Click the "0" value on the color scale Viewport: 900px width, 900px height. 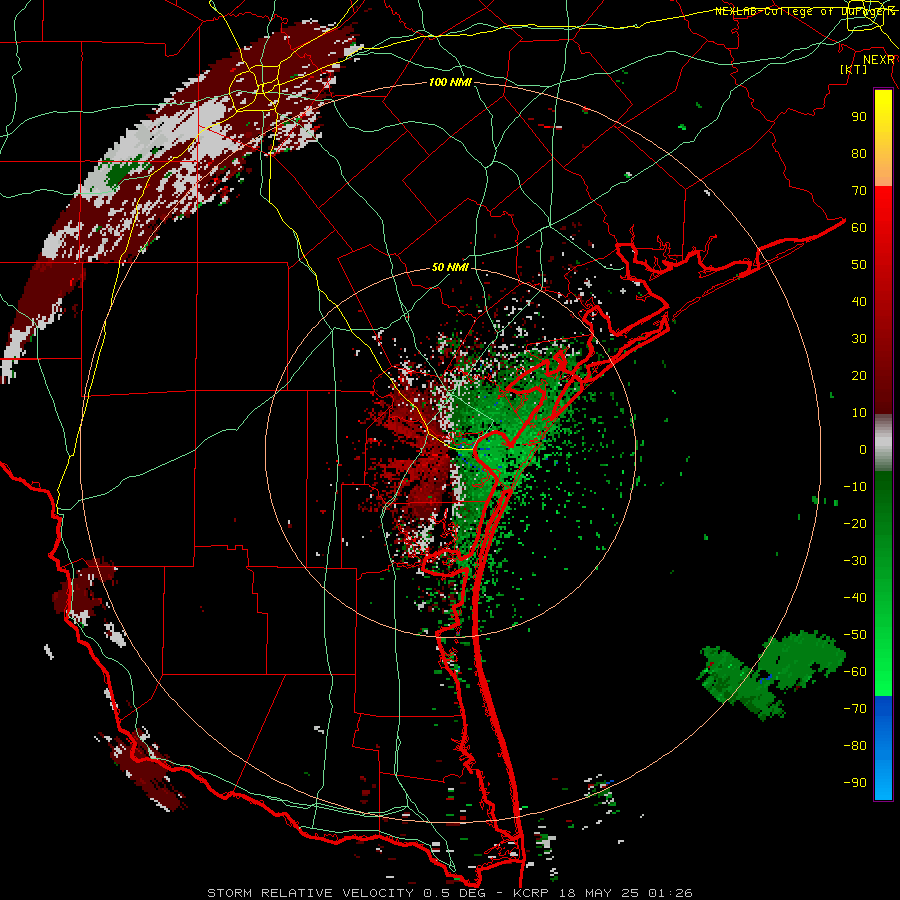863,450
